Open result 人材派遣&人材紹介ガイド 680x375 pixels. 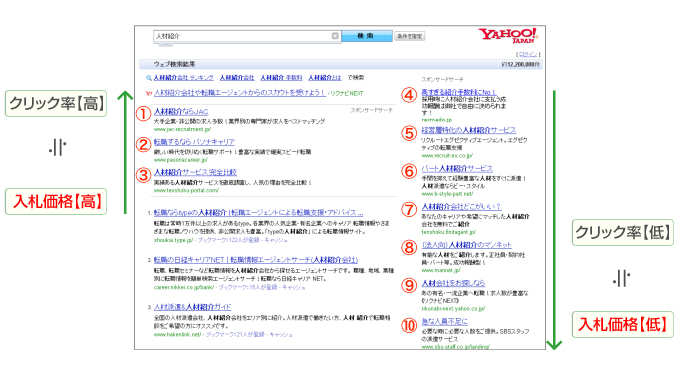[x=193, y=307]
